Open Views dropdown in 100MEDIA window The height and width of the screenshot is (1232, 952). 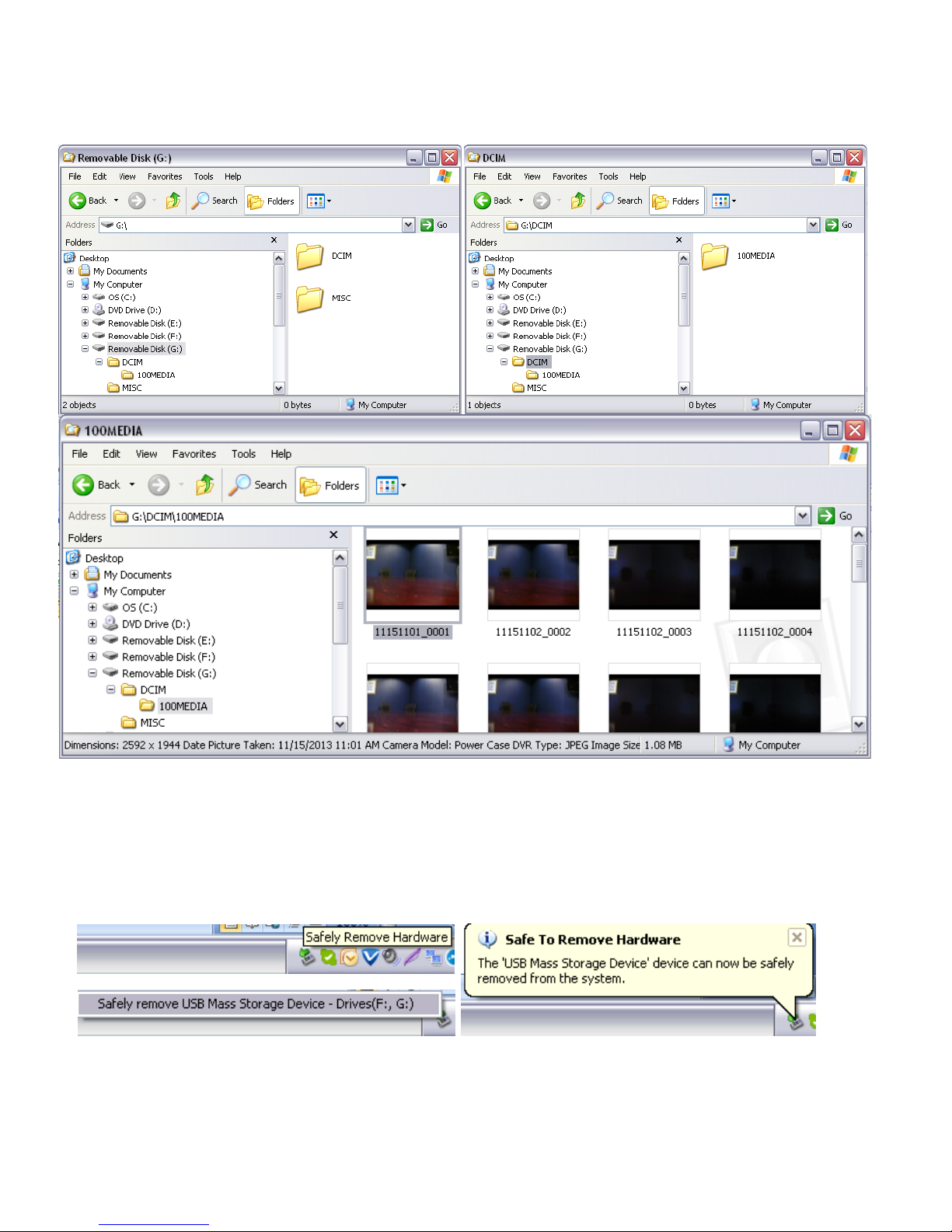coord(391,485)
